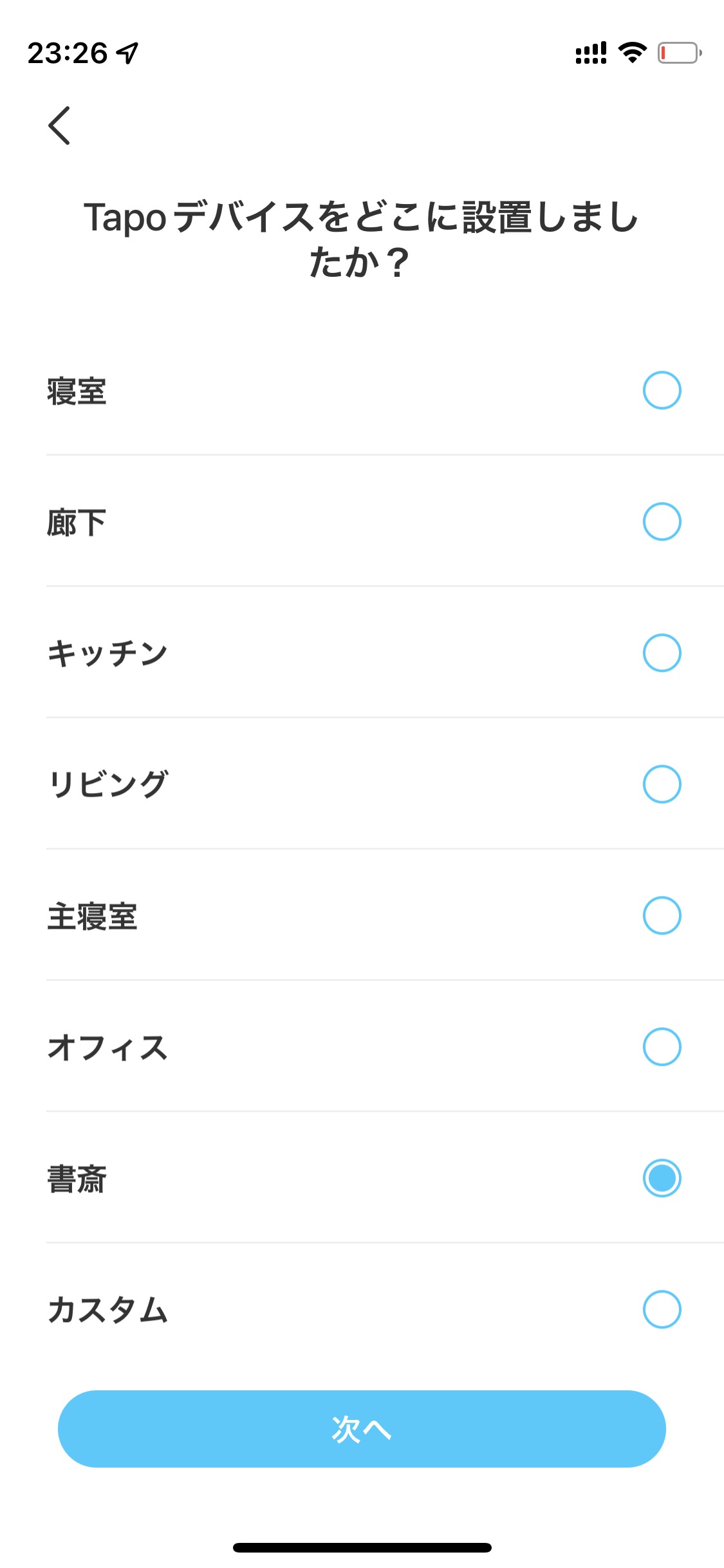Screen dimensions: 724x1568
Task: Tap the Wi-Fi status icon
Action: click(632, 53)
